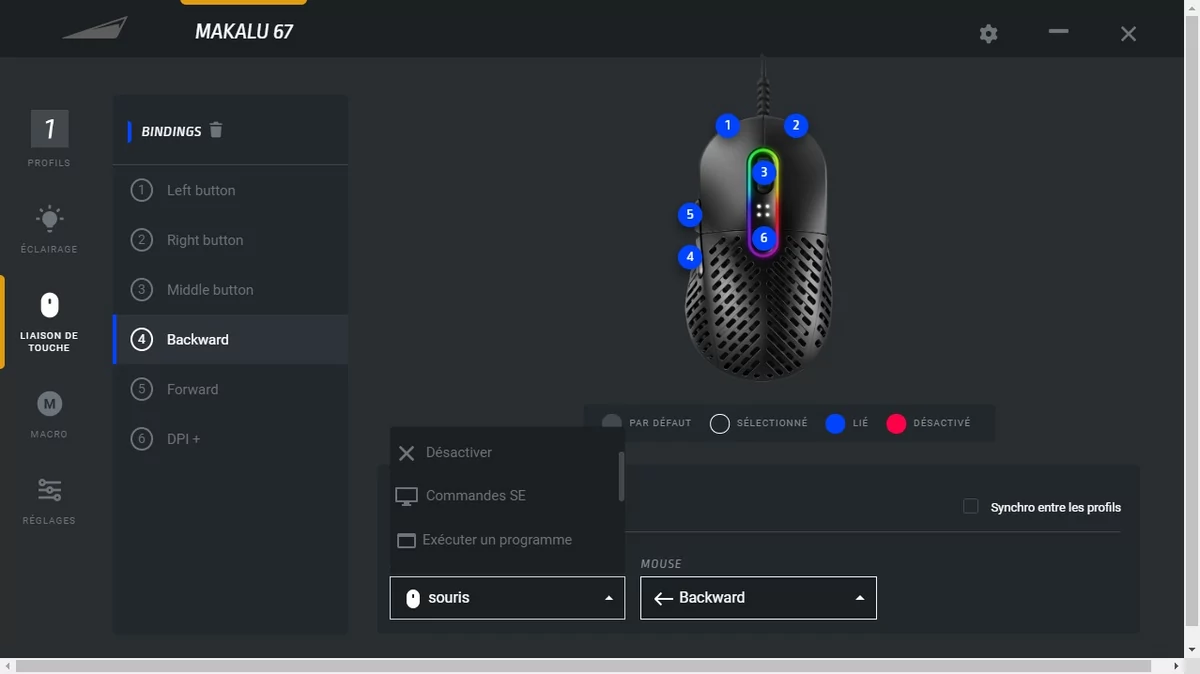Select the Backward binding row
The width and height of the screenshot is (1200, 674).
pyautogui.click(x=231, y=340)
